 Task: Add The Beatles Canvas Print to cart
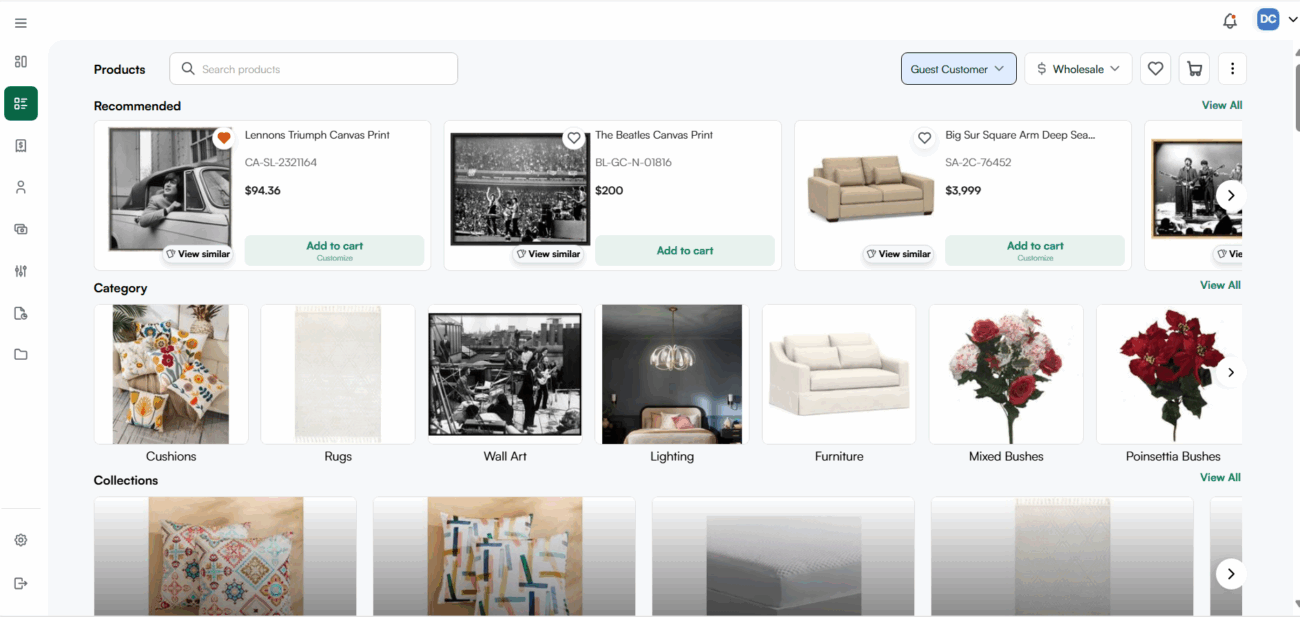coord(684,251)
